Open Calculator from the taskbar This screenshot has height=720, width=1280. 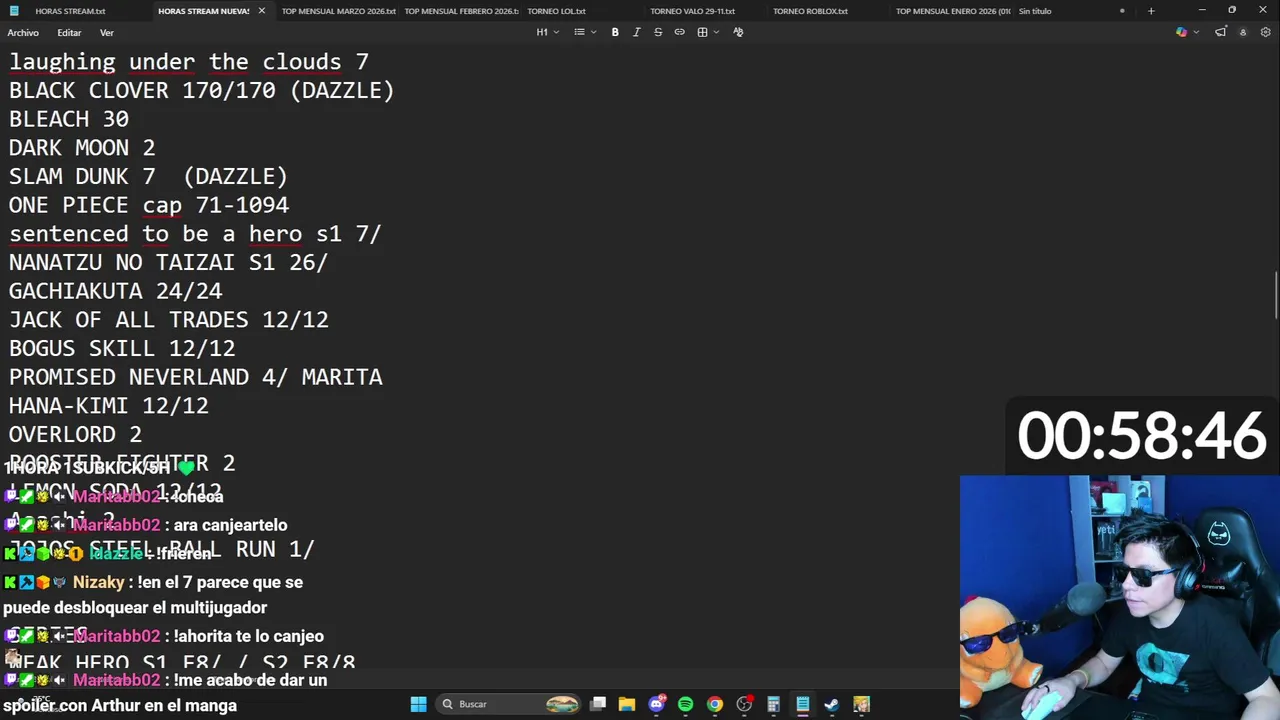(x=773, y=704)
